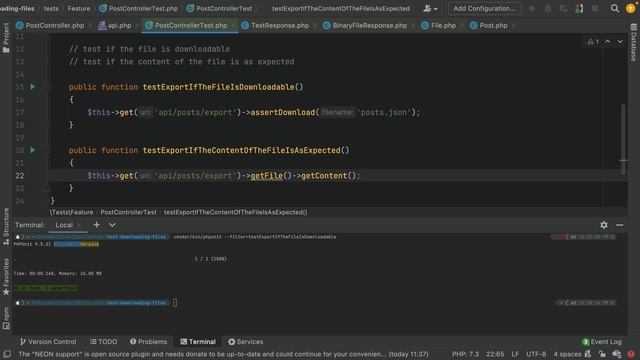
Task: Go to previous highlighted error arrow
Action: click(607, 41)
